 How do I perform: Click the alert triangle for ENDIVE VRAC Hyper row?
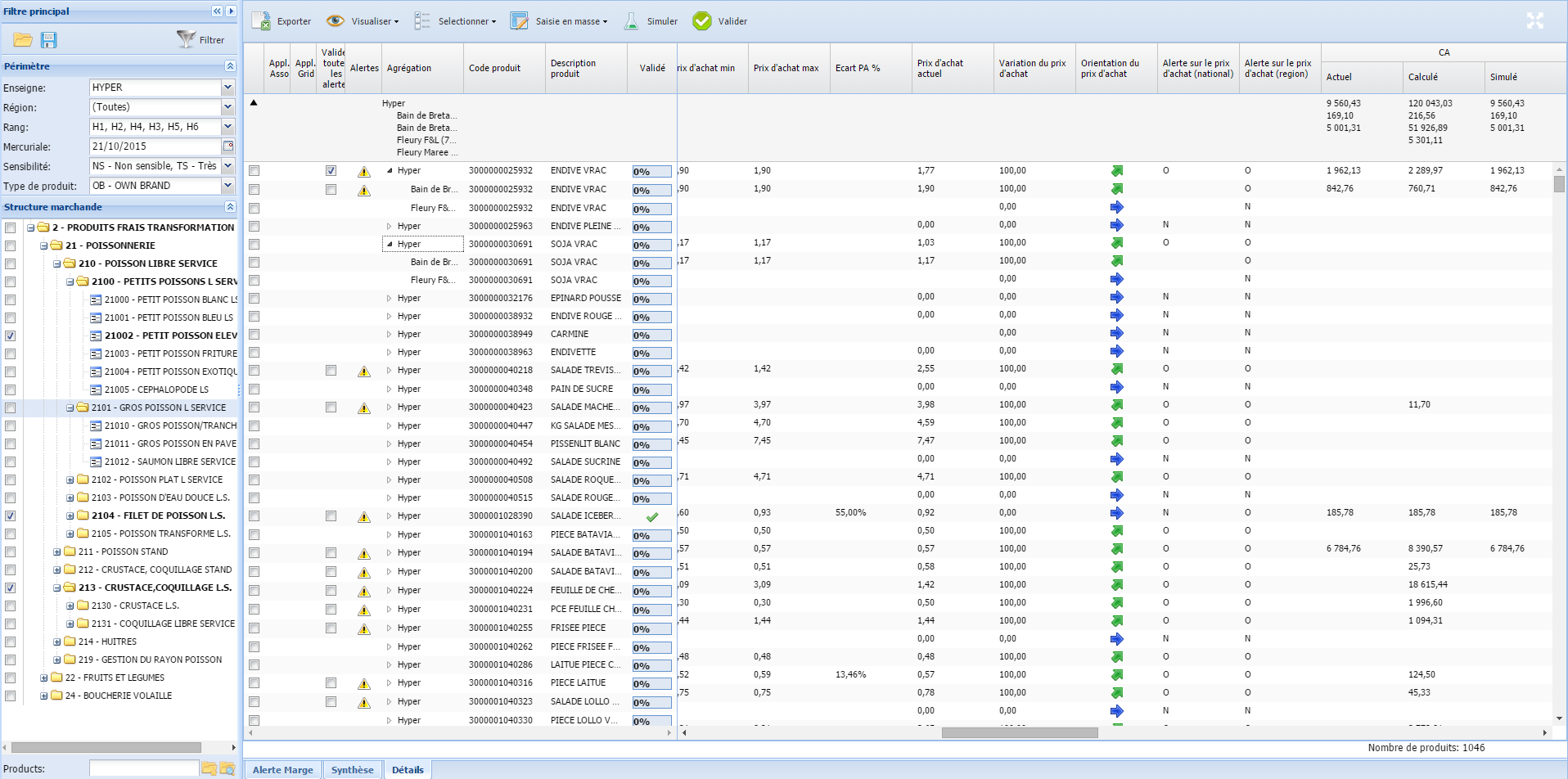coord(363,172)
